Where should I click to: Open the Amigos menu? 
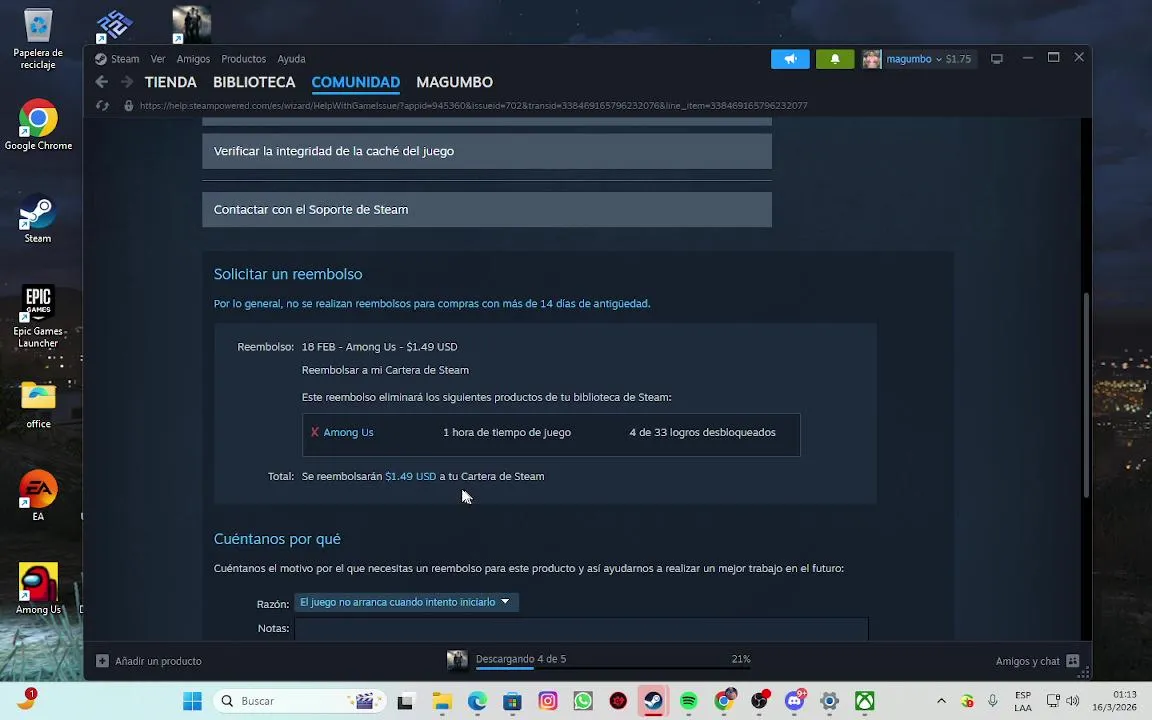pos(193,59)
